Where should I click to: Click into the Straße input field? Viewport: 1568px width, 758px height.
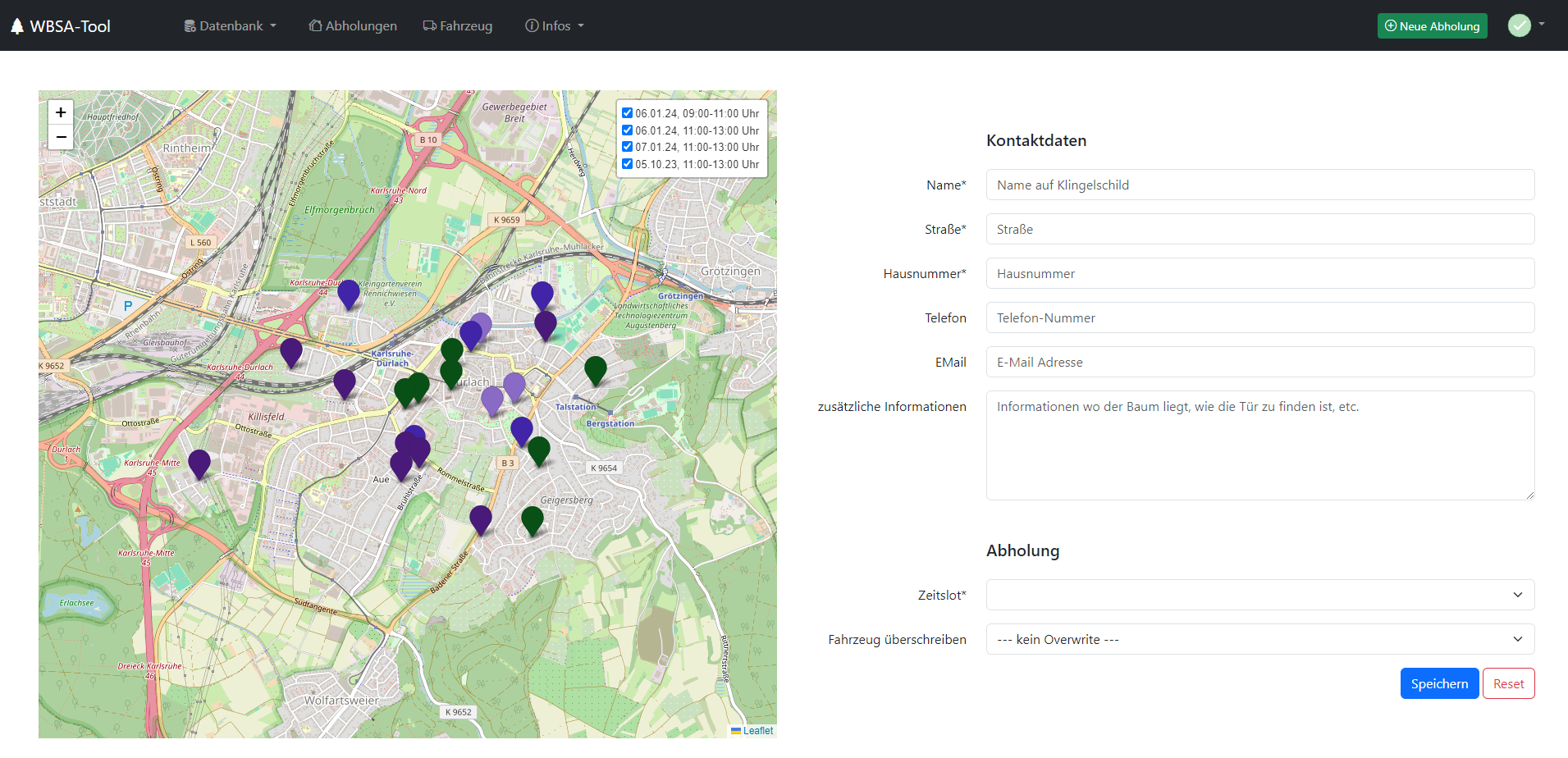point(1260,229)
